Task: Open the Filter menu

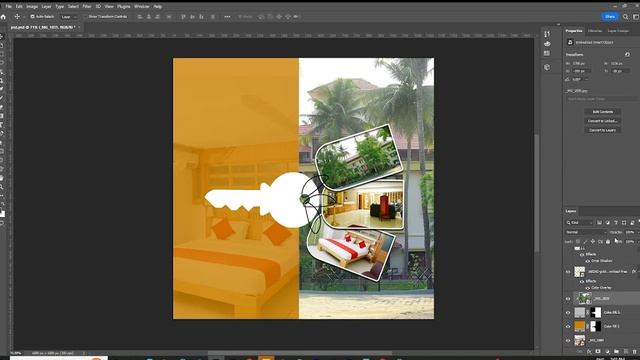Action: (x=87, y=7)
